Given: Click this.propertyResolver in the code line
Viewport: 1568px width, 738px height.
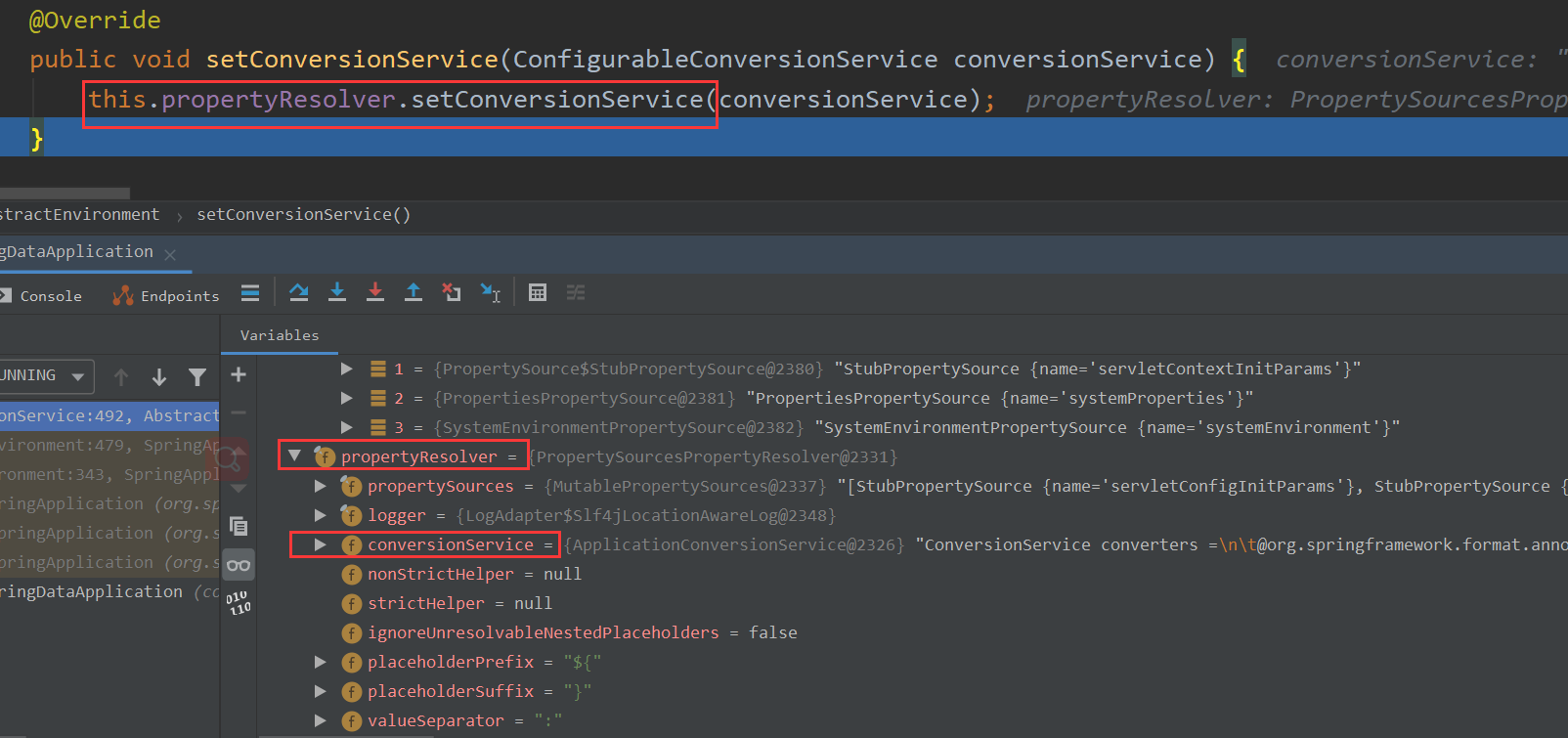Looking at the screenshot, I should (x=242, y=100).
